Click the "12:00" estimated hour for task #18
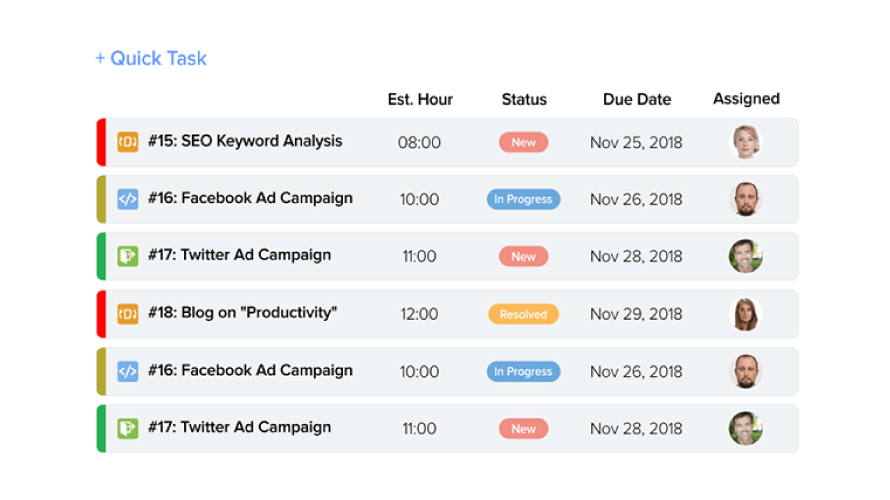The image size is (890, 500). point(419,314)
